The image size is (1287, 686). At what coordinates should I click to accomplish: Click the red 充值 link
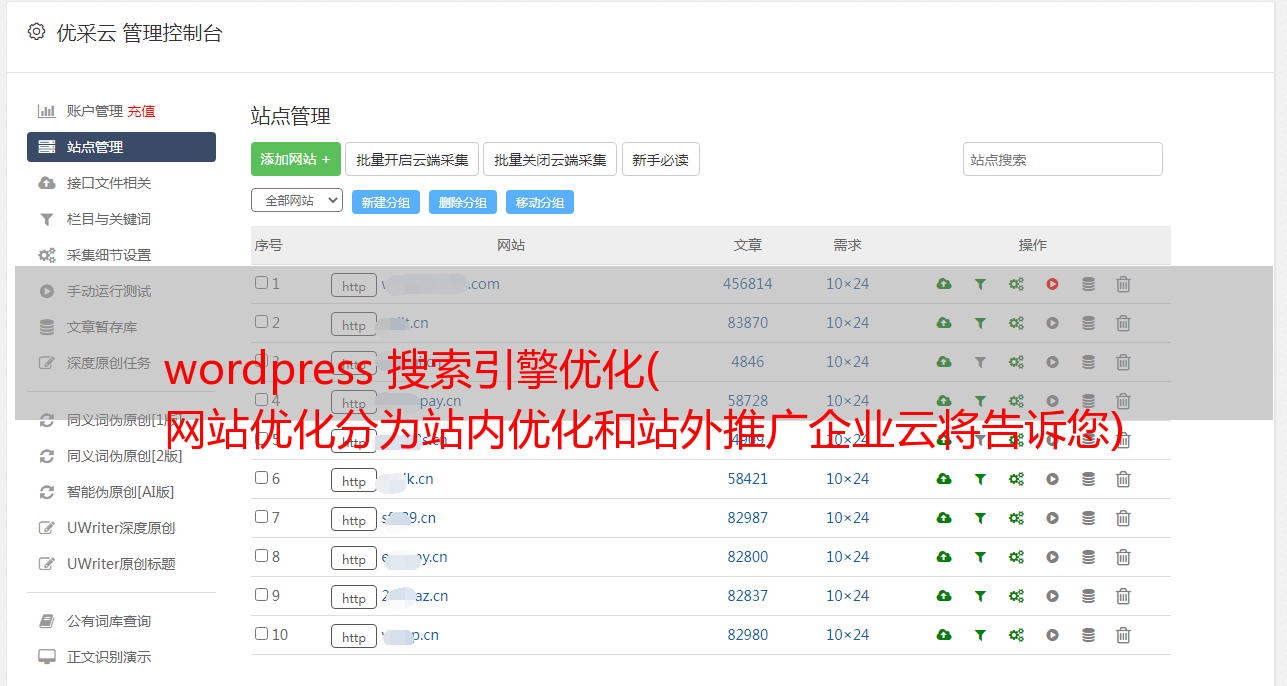click(141, 111)
